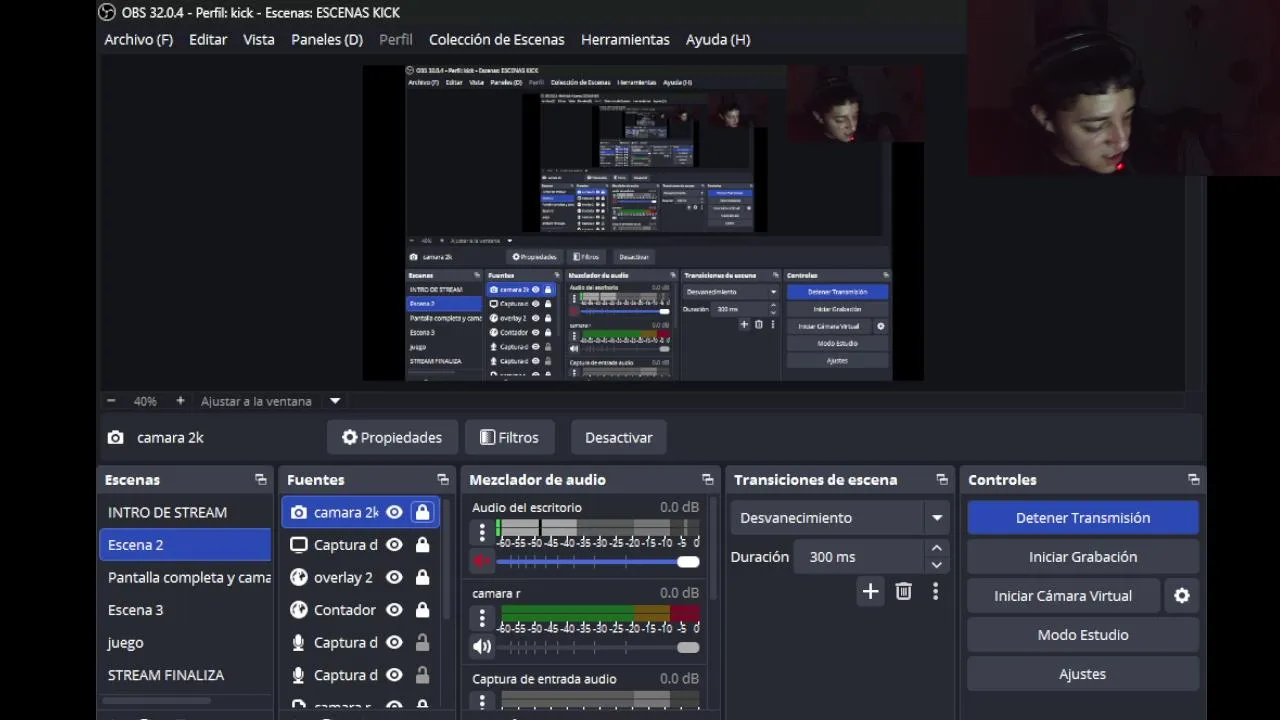
Task: Toggle lock on Contador source
Action: [x=422, y=610]
